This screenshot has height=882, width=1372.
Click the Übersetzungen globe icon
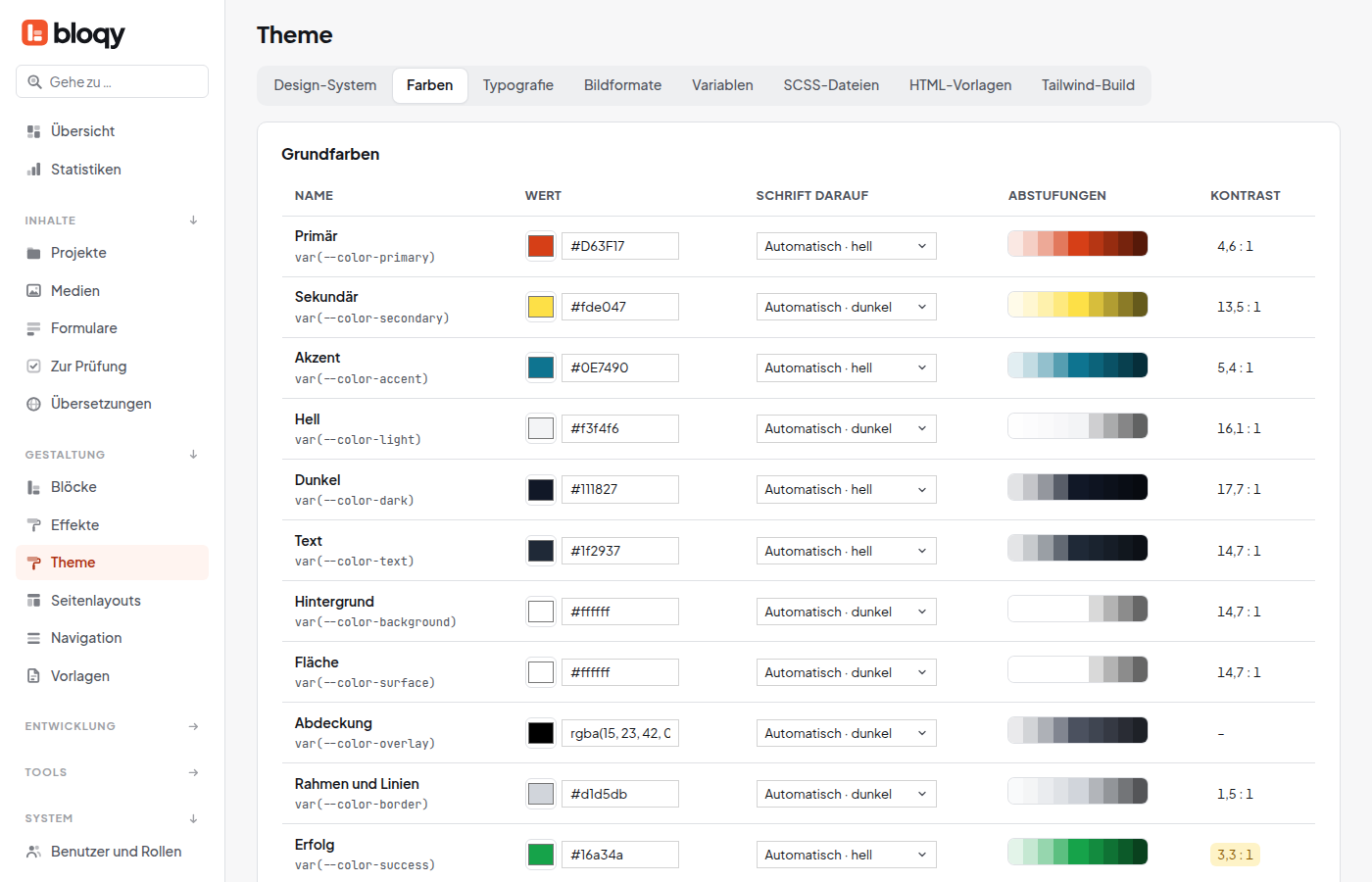pyautogui.click(x=33, y=404)
